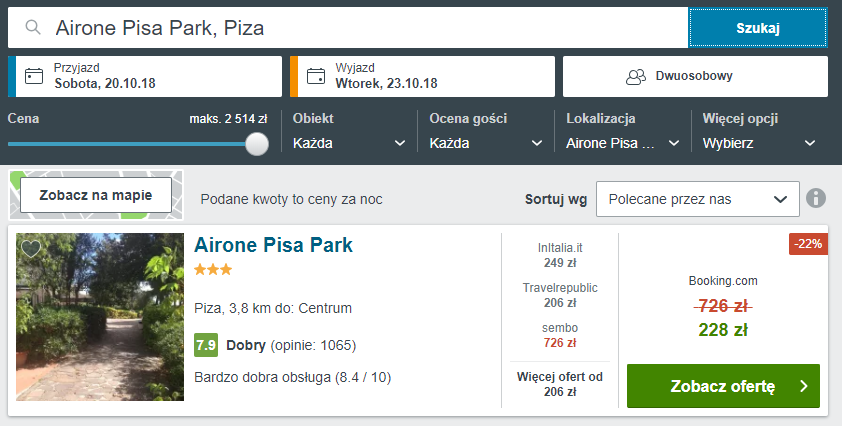Image resolution: width=842 pixels, height=426 pixels.
Task: Expand the Ocena gości filter dropdown
Action: coord(486,143)
